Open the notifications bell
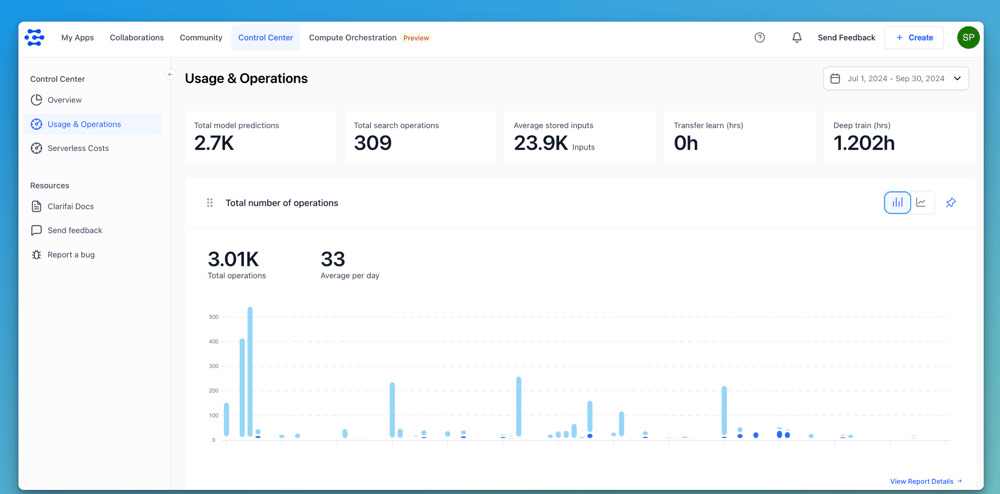The height and width of the screenshot is (494, 1000). [797, 38]
